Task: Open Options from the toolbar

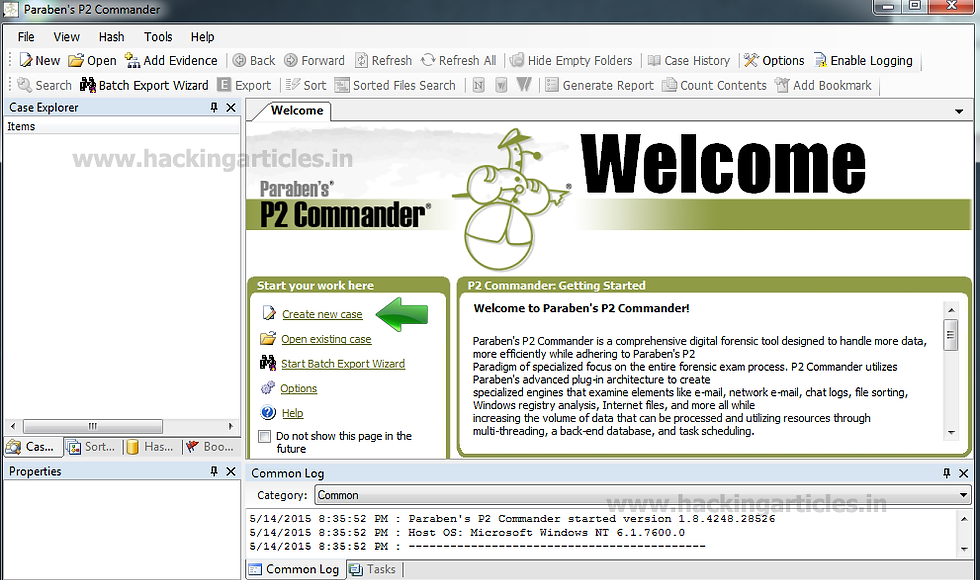Action: coord(774,61)
